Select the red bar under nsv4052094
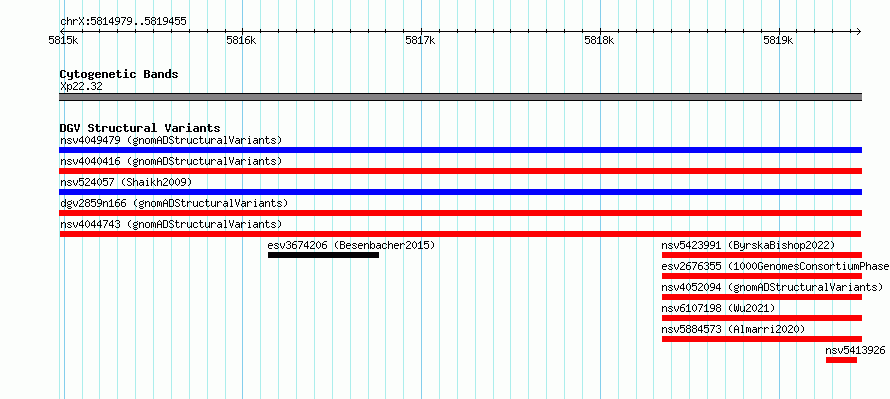The image size is (890, 399). (x=762, y=297)
